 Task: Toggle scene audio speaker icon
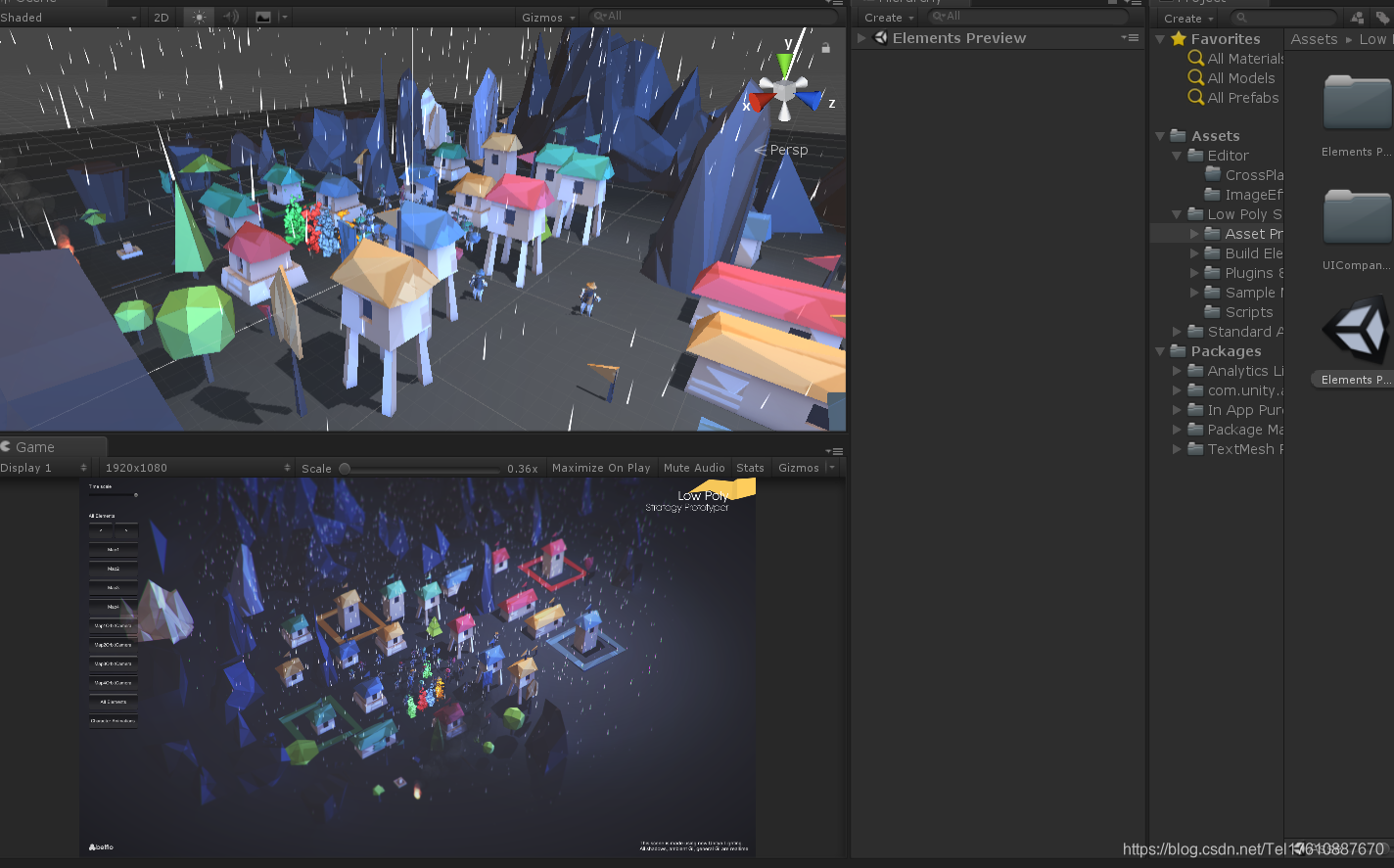[230, 18]
